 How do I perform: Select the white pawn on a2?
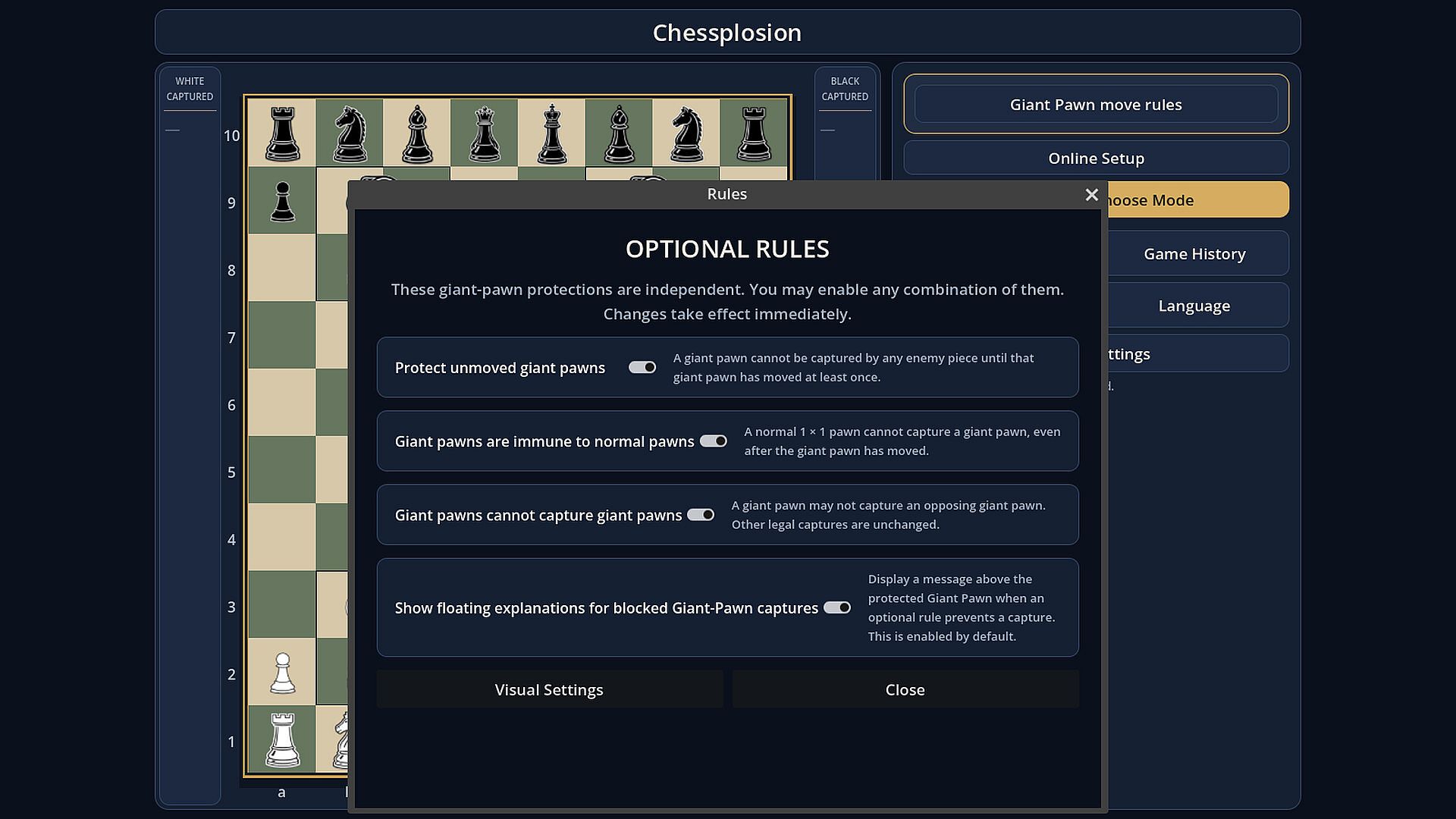tap(282, 673)
